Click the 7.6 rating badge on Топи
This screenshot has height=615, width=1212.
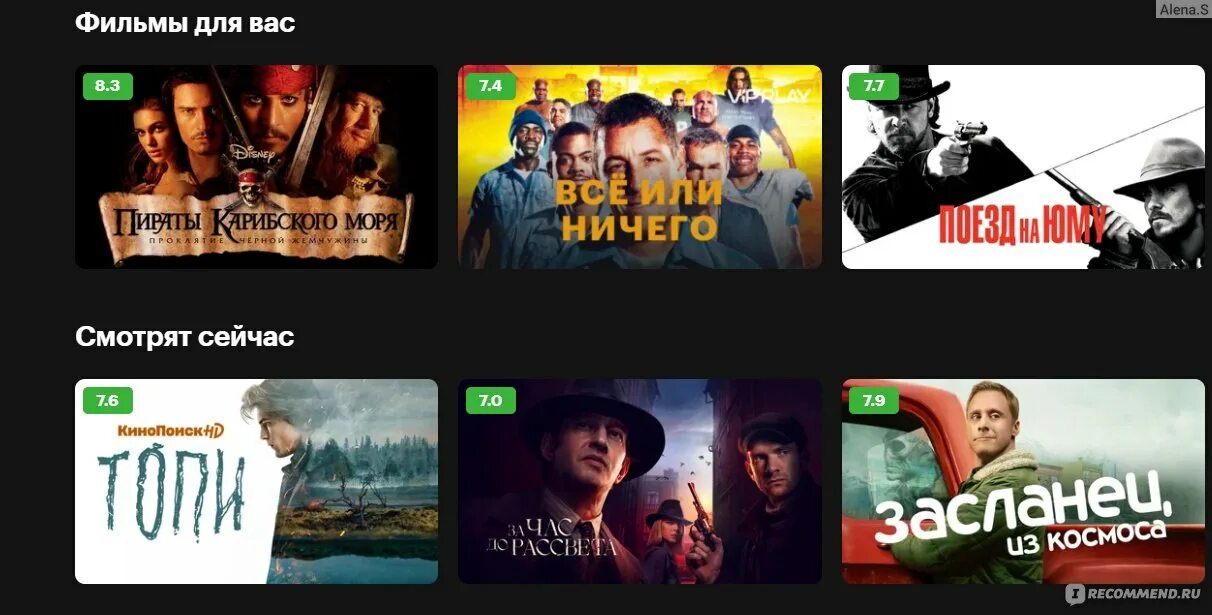pyautogui.click(x=107, y=401)
